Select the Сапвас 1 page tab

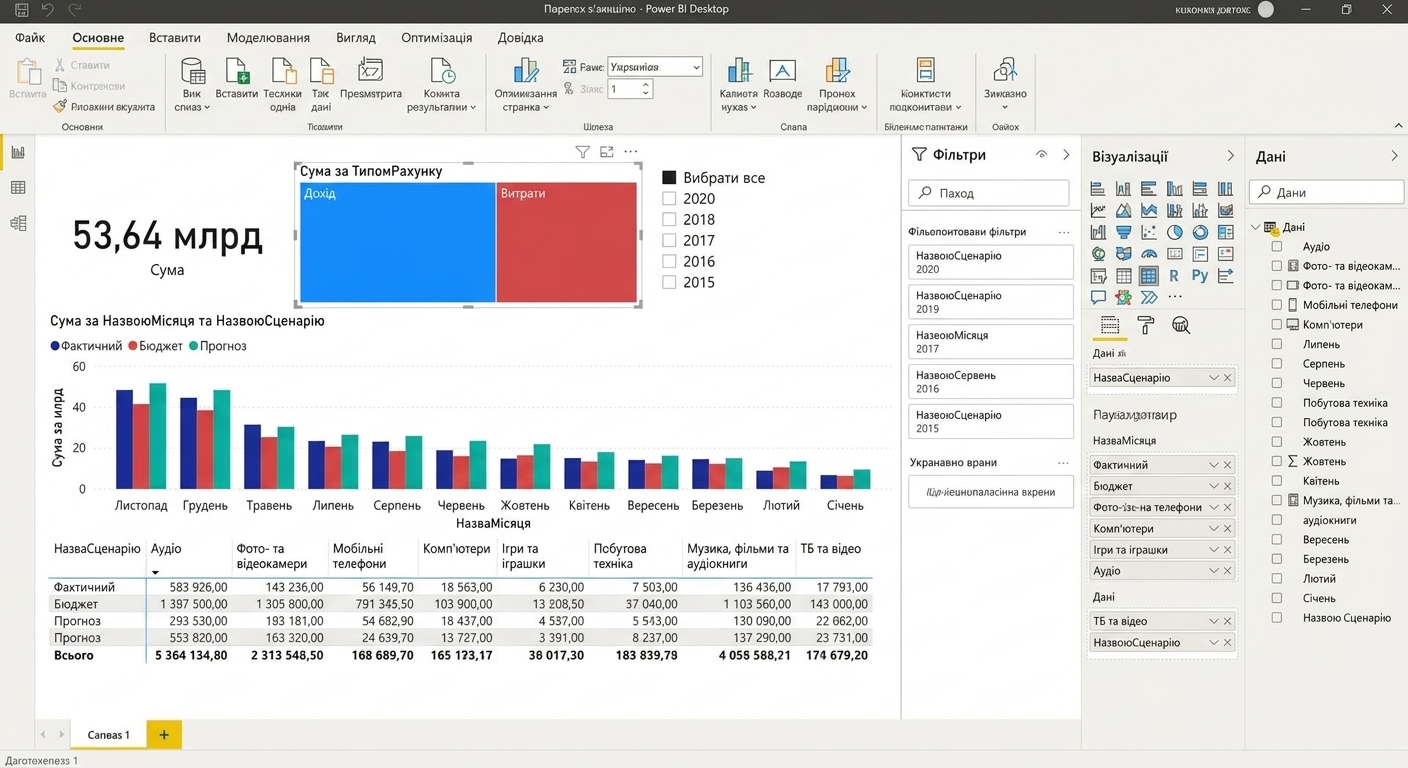coord(108,735)
